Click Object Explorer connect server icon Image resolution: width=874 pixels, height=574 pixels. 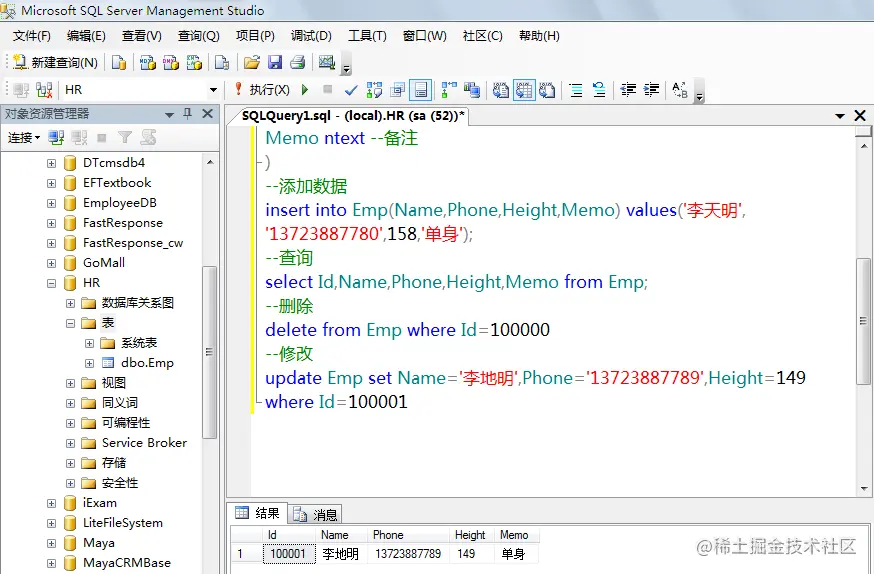[x=56, y=137]
